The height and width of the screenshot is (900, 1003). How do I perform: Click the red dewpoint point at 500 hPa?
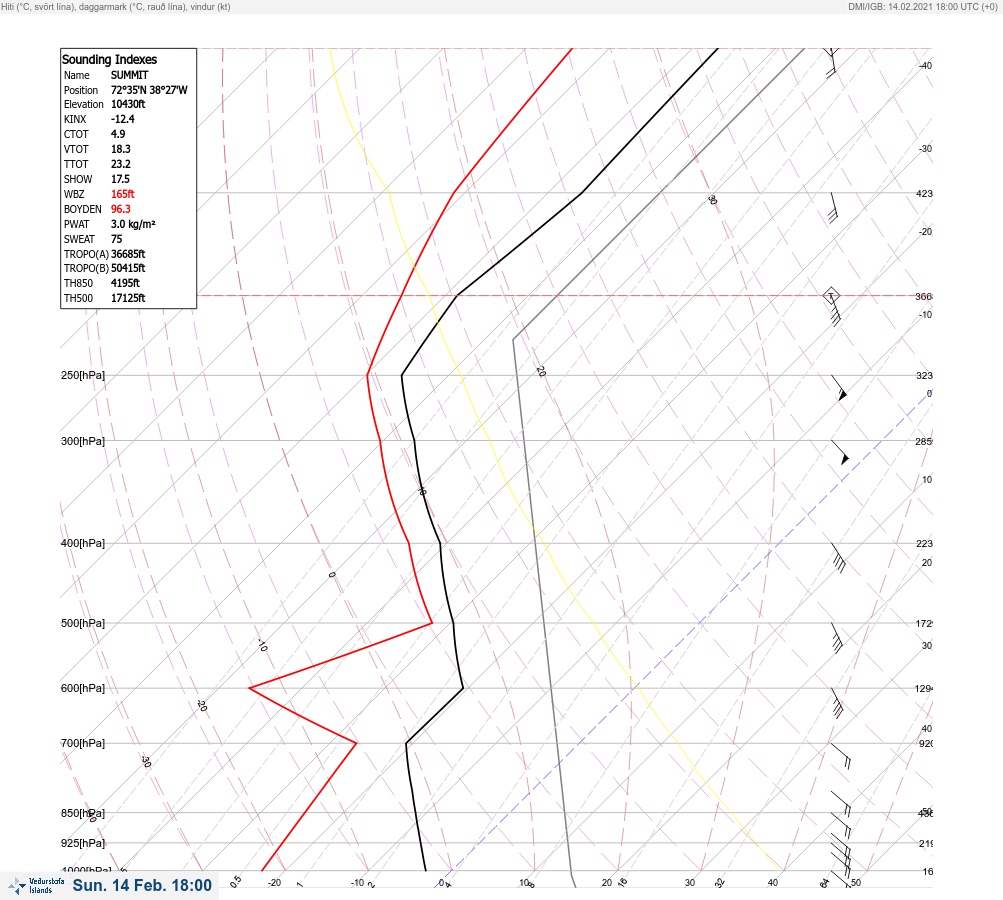click(432, 622)
